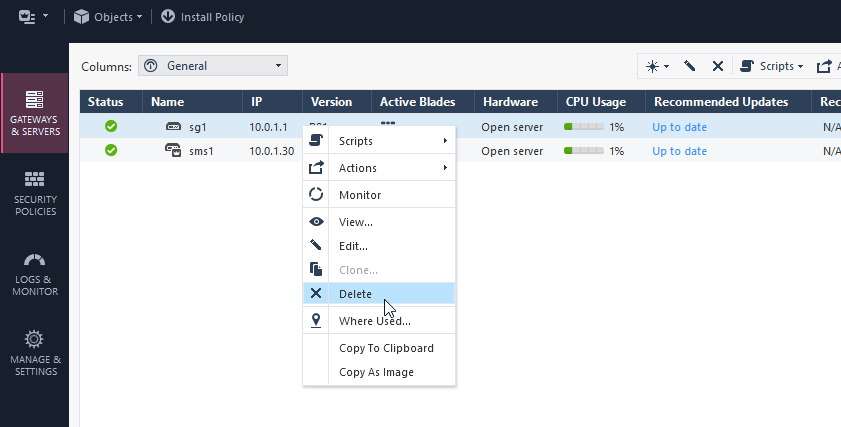Sort by the Hardware column header
This screenshot has height=427, width=841.
click(x=515, y=102)
